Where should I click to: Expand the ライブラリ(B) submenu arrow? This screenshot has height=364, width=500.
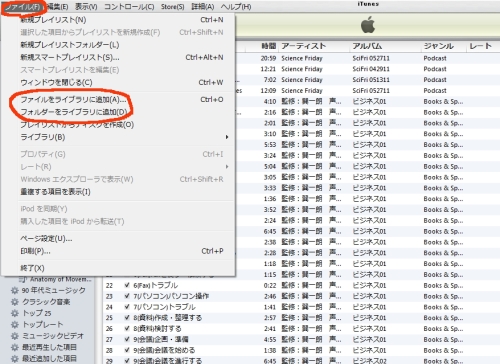click(x=227, y=137)
